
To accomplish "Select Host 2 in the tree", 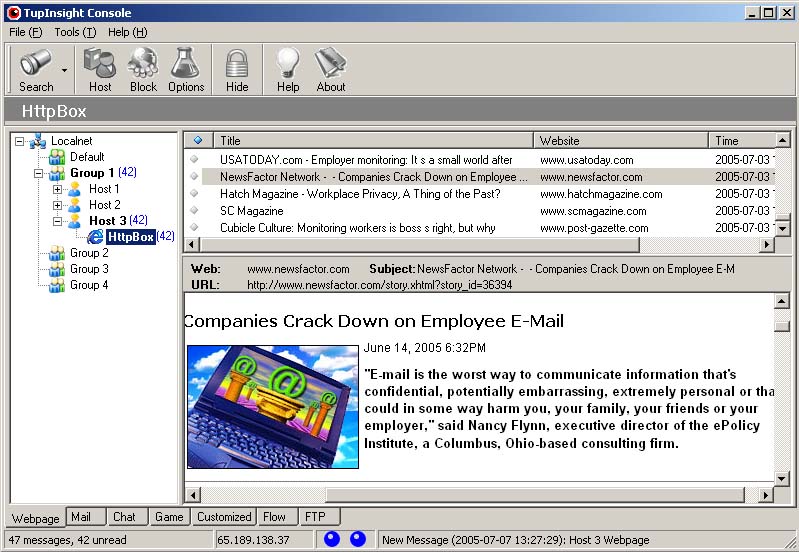I will (x=105, y=205).
